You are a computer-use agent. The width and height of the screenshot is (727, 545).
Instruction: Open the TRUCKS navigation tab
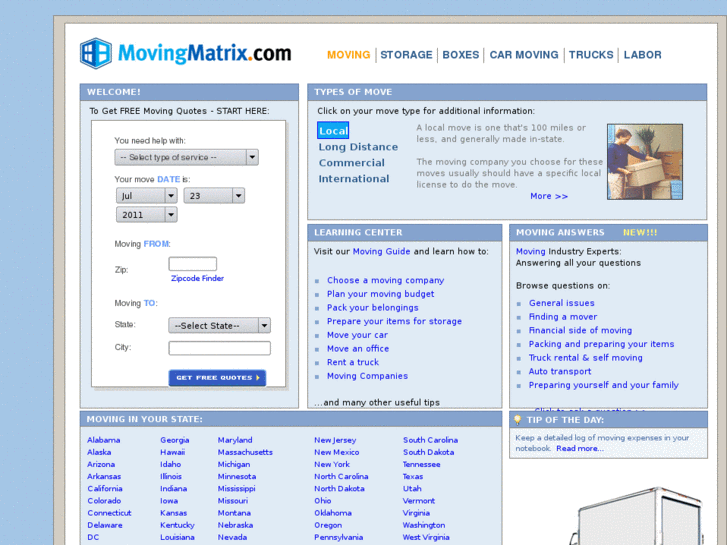click(591, 55)
